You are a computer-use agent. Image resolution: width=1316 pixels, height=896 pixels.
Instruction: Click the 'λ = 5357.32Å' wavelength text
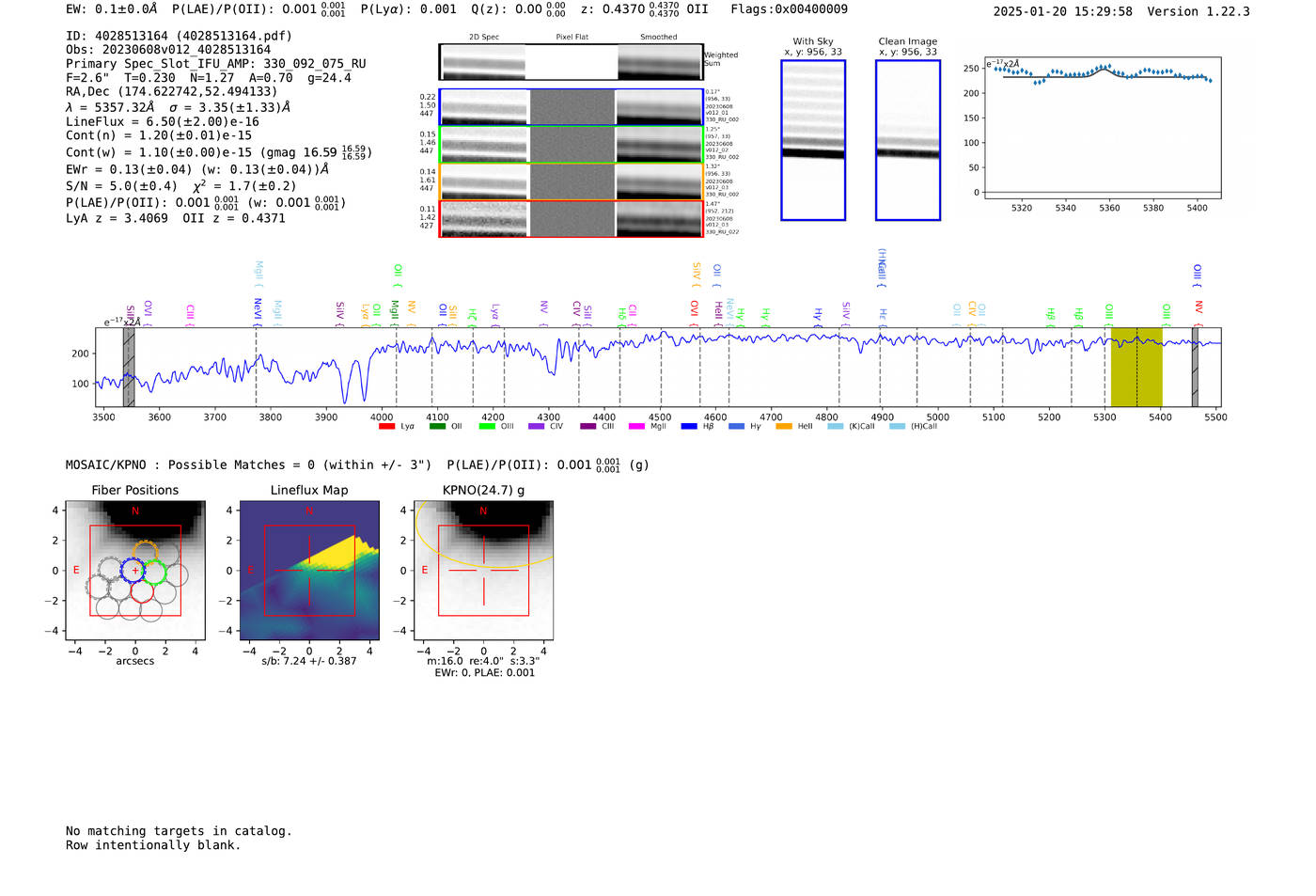(110, 107)
